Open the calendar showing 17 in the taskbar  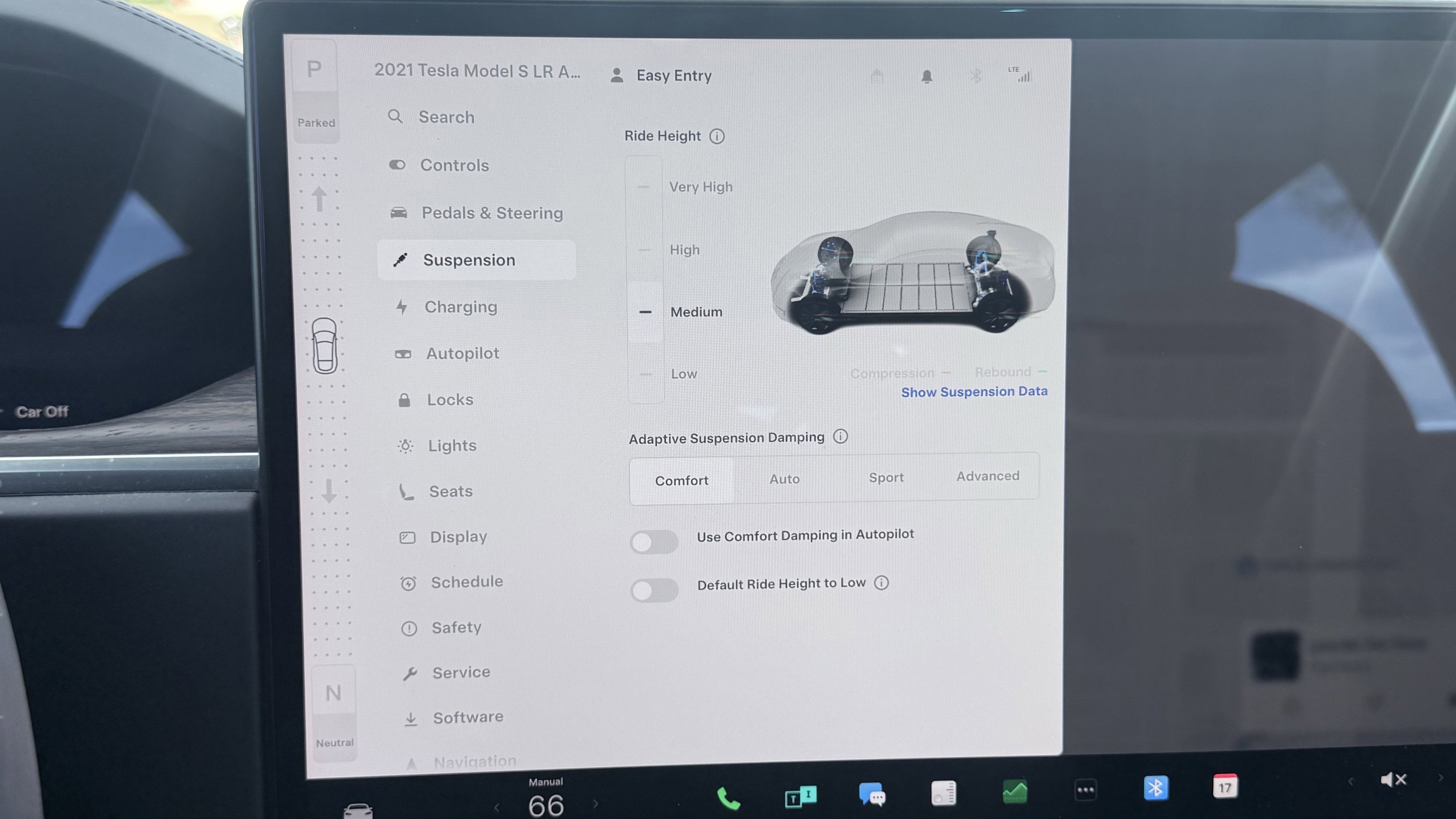tap(1226, 787)
